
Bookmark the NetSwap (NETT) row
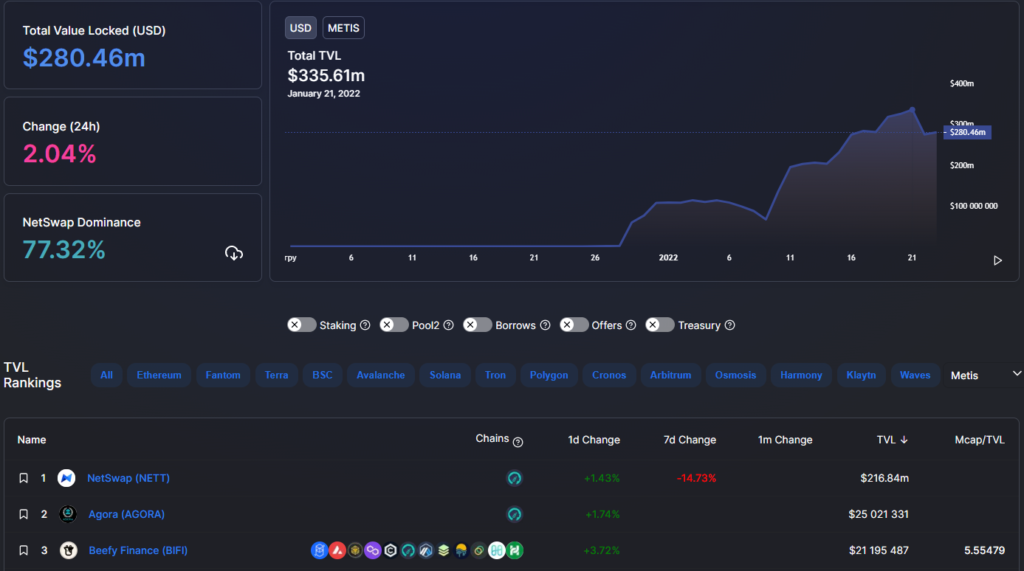[23, 478]
